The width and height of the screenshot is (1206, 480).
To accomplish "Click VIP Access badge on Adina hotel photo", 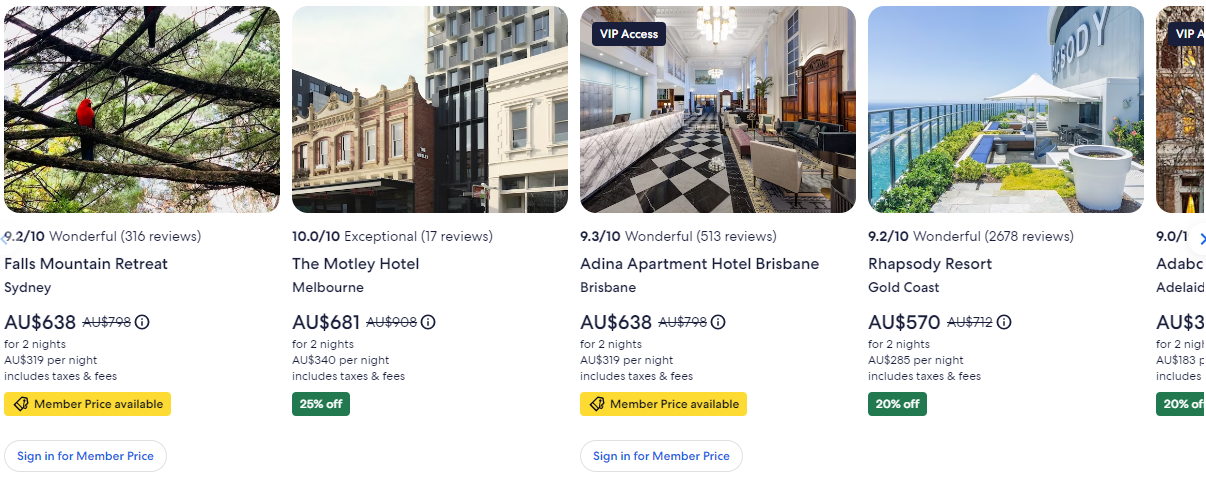I will click(628, 34).
